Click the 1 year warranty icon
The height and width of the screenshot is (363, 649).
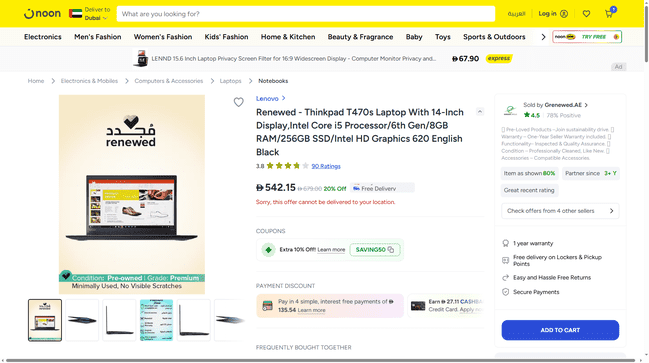pos(505,243)
